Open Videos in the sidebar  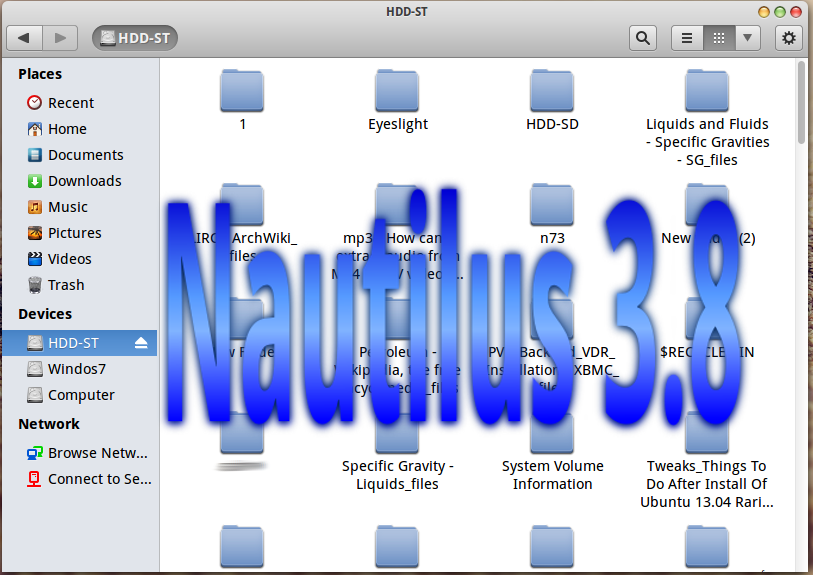click(x=80, y=259)
